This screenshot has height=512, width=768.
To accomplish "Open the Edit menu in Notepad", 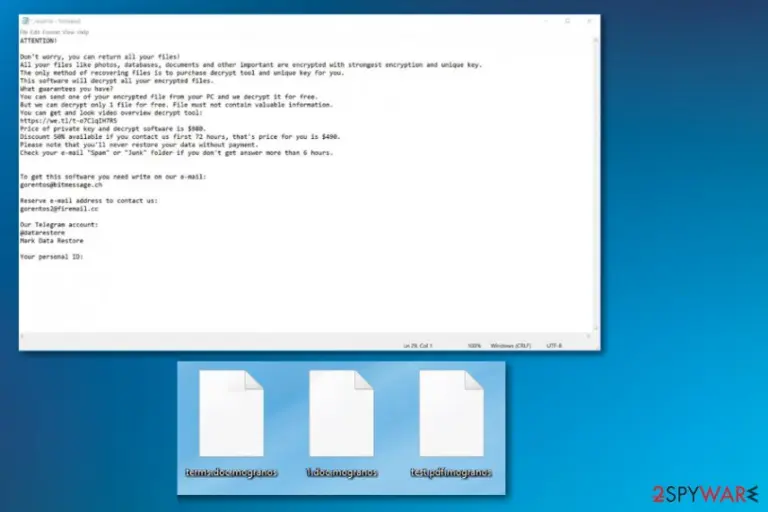I will 34,32.
